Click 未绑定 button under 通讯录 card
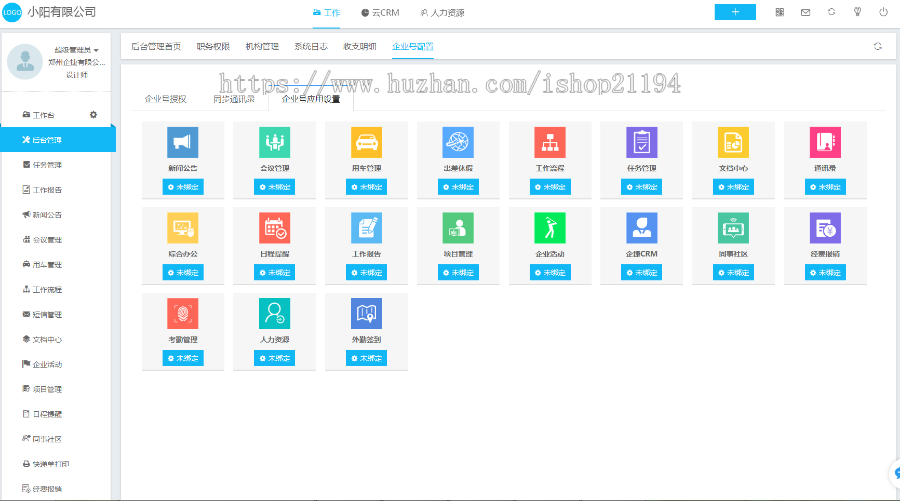Image resolution: width=900 pixels, height=501 pixels. 825,187
